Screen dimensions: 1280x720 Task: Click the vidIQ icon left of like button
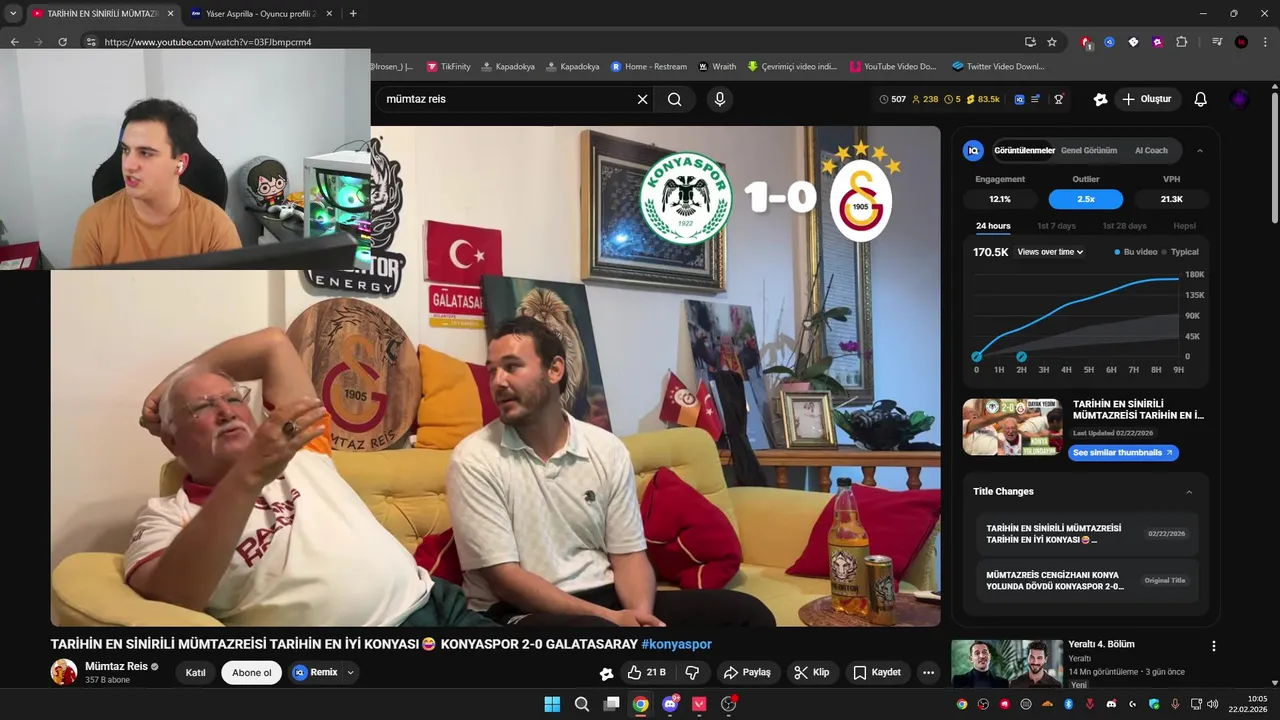606,673
